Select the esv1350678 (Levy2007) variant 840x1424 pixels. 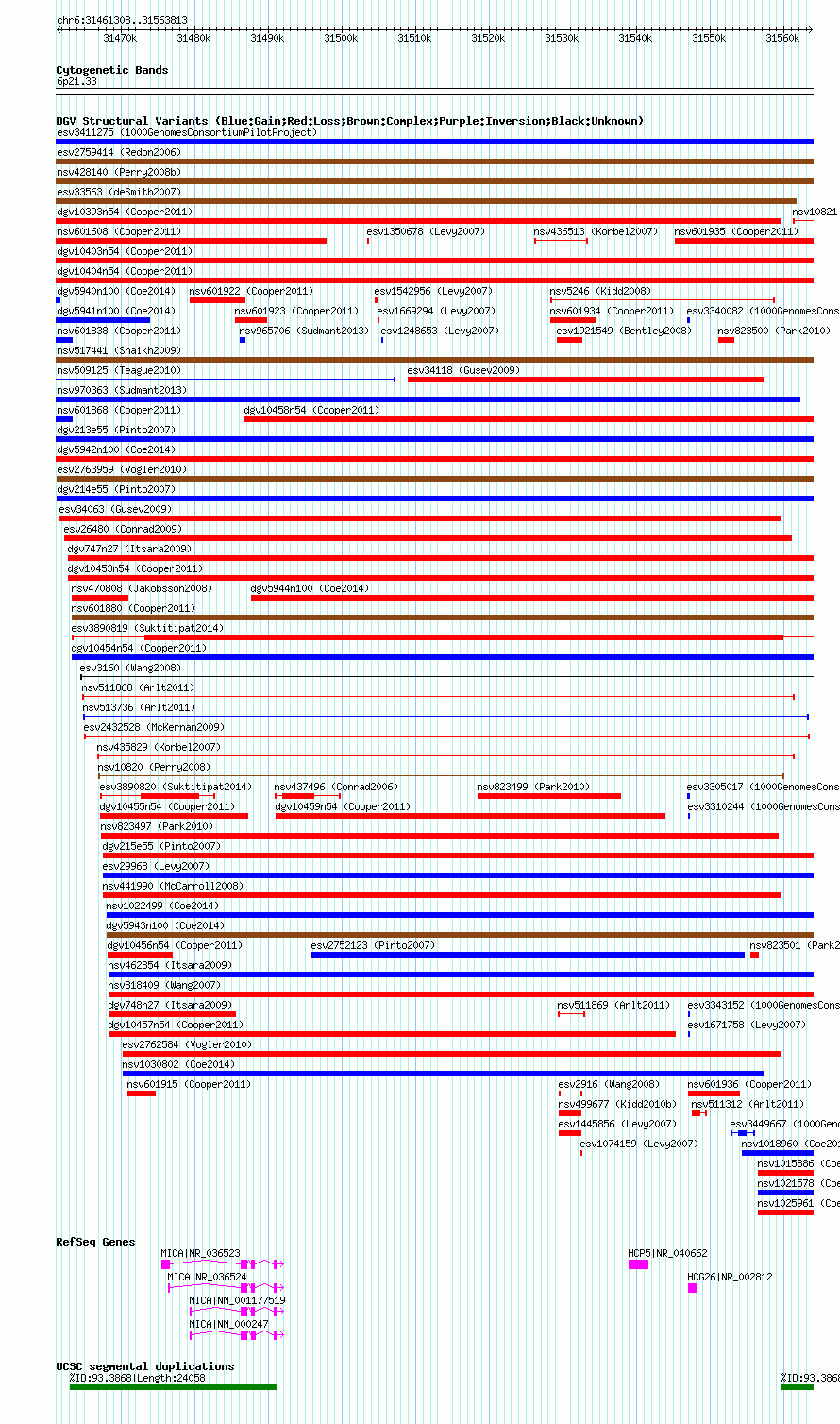tap(426, 231)
